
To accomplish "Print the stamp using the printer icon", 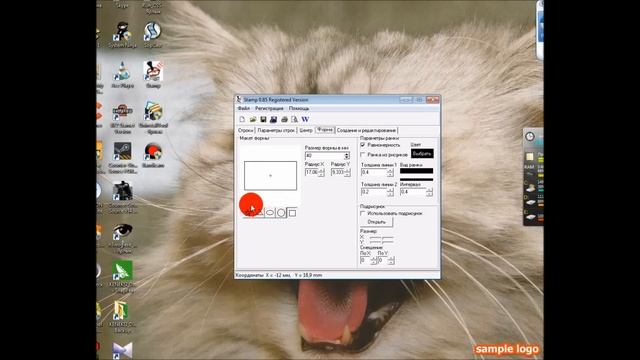I will [284, 119].
